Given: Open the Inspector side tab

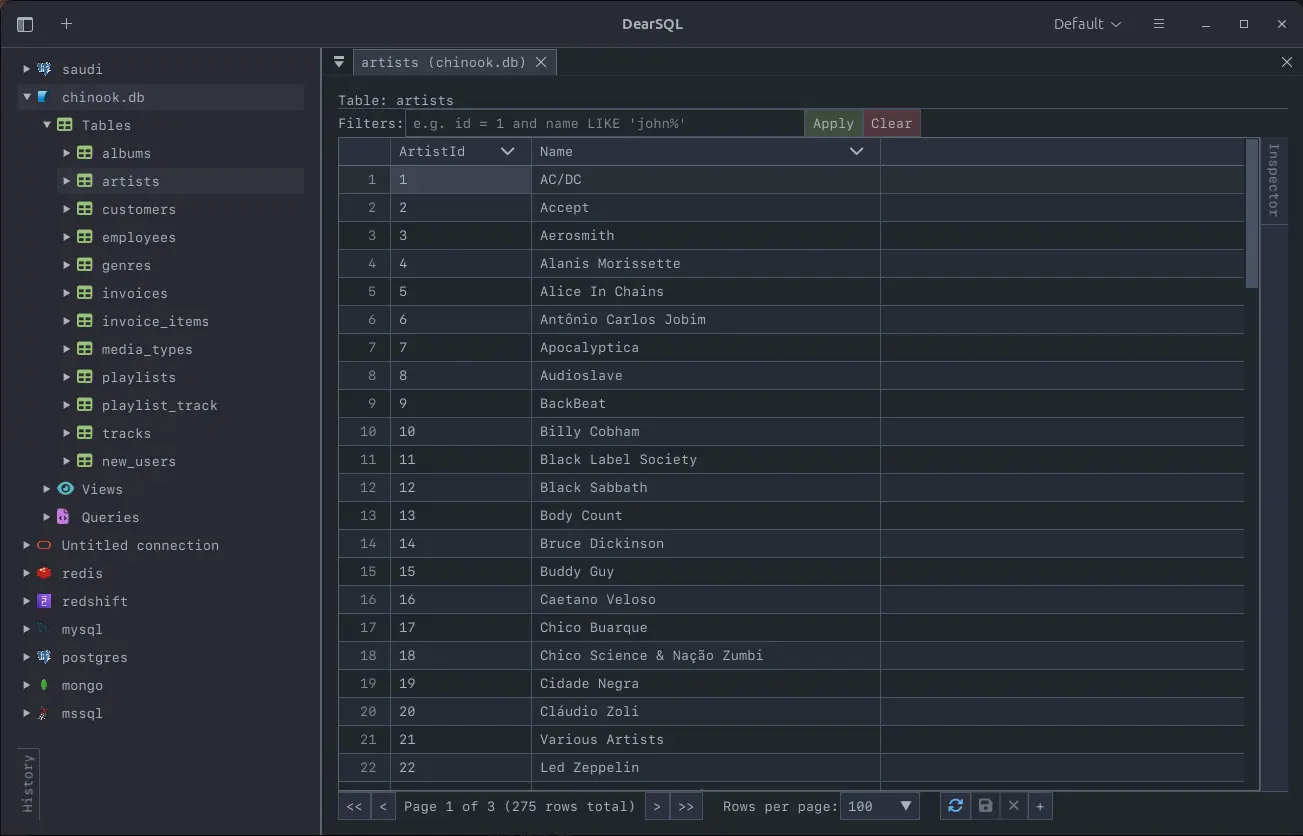Looking at the screenshot, I should click(1274, 180).
